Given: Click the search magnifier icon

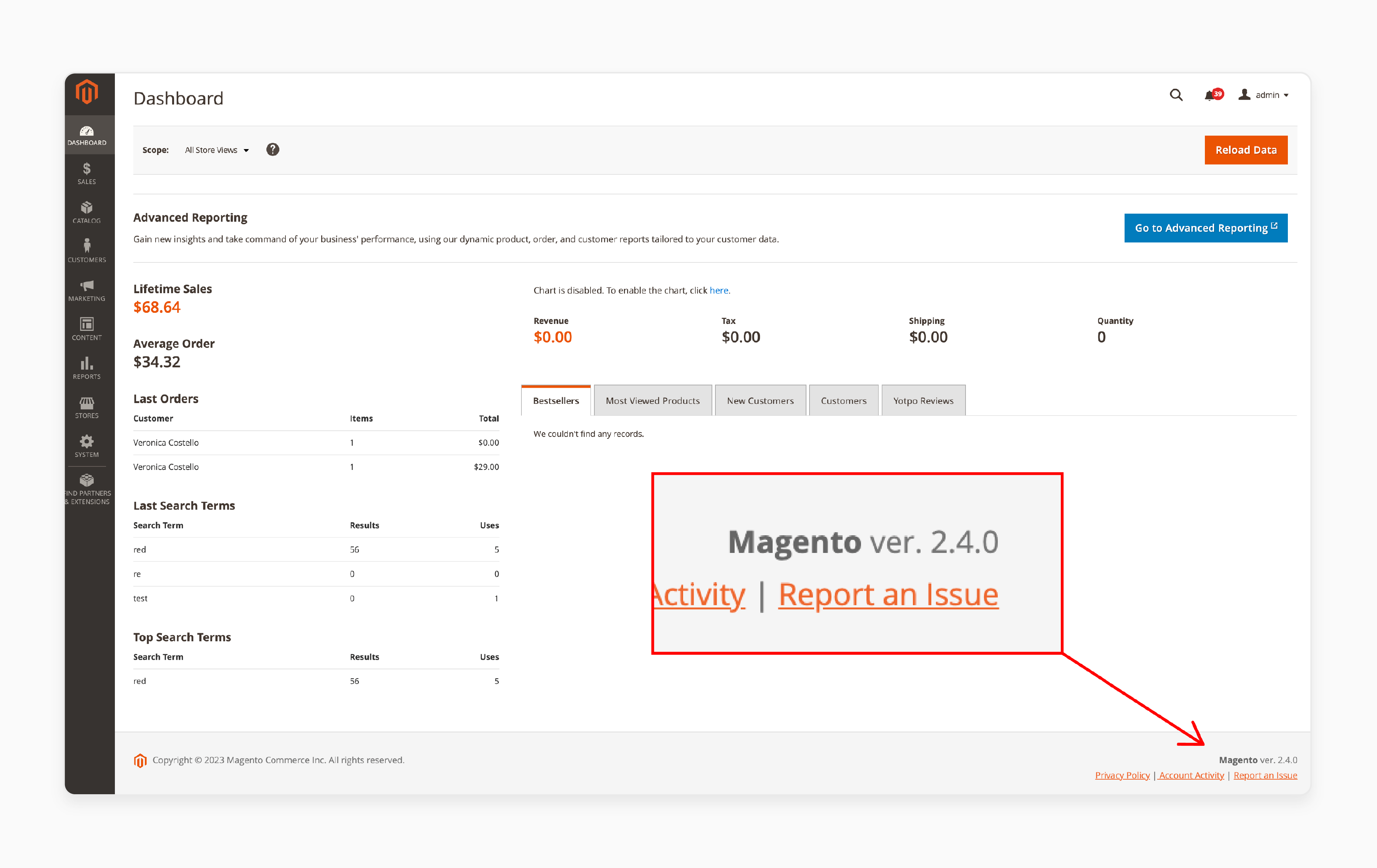Looking at the screenshot, I should pos(1176,95).
